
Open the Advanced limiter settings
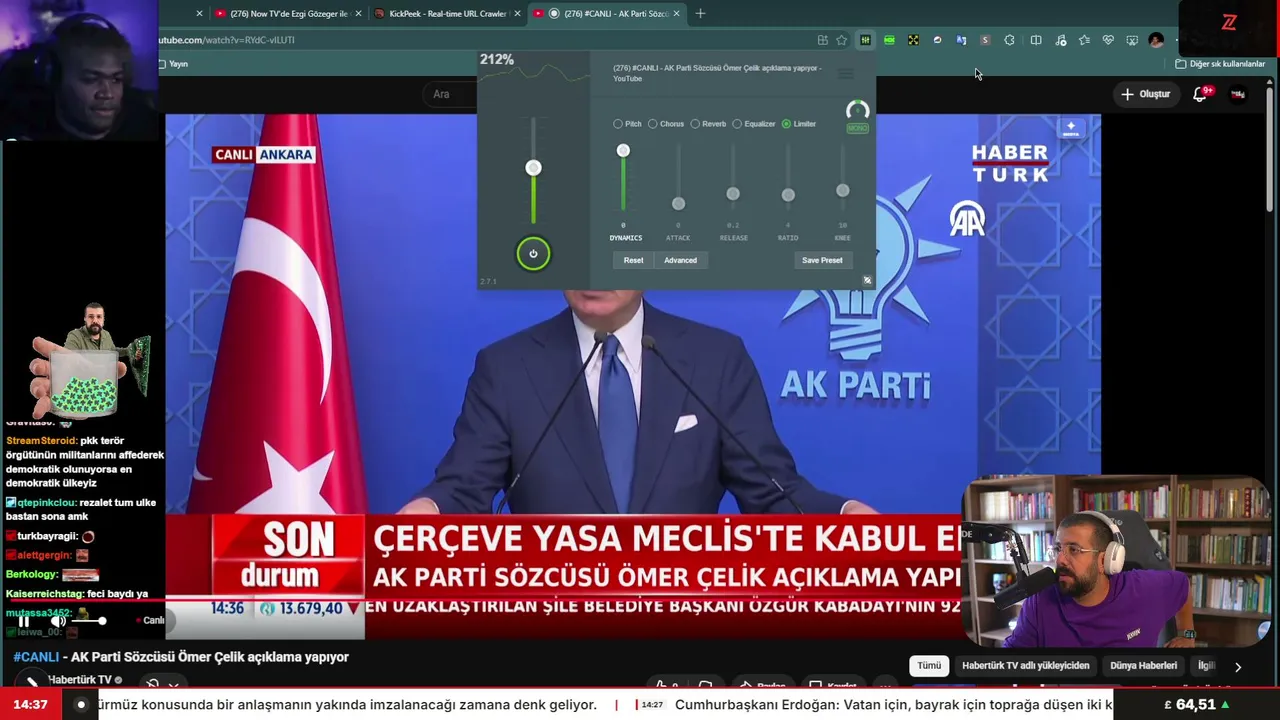click(x=681, y=260)
